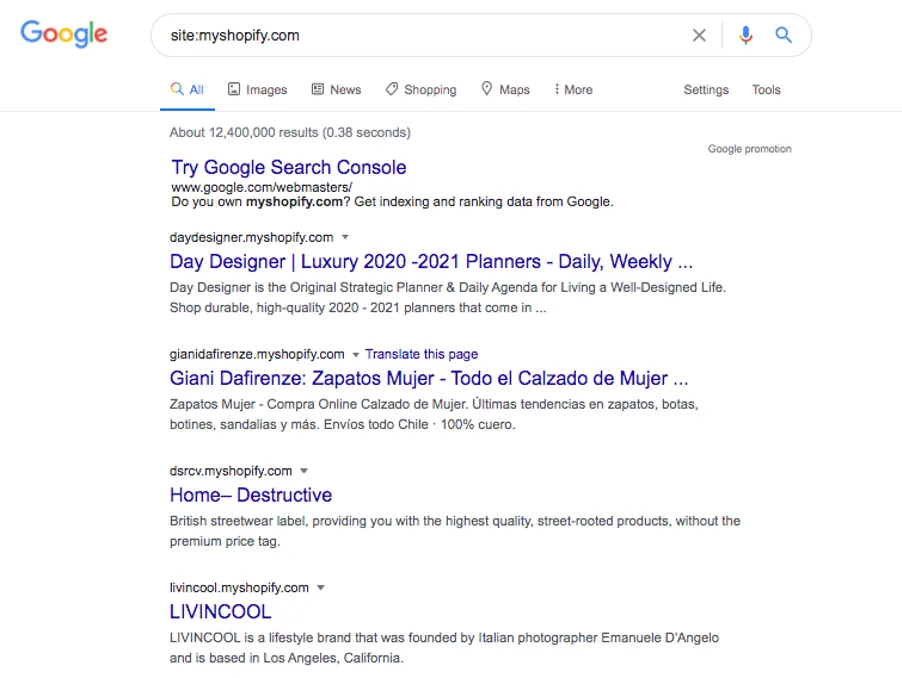
Task: Go to the Maps tab
Action: (x=505, y=90)
